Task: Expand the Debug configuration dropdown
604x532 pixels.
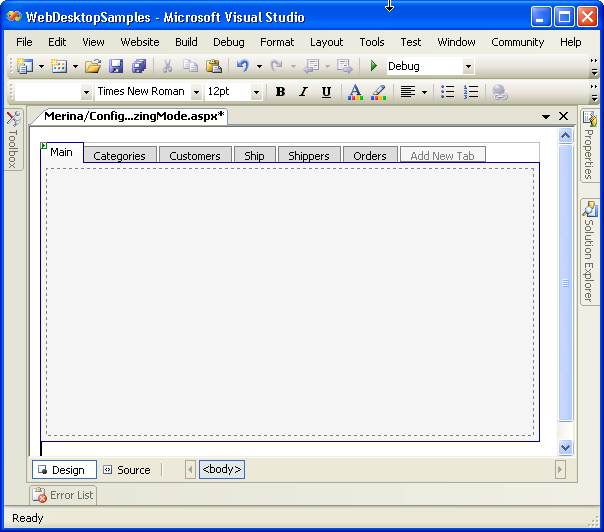Action: (x=467, y=67)
